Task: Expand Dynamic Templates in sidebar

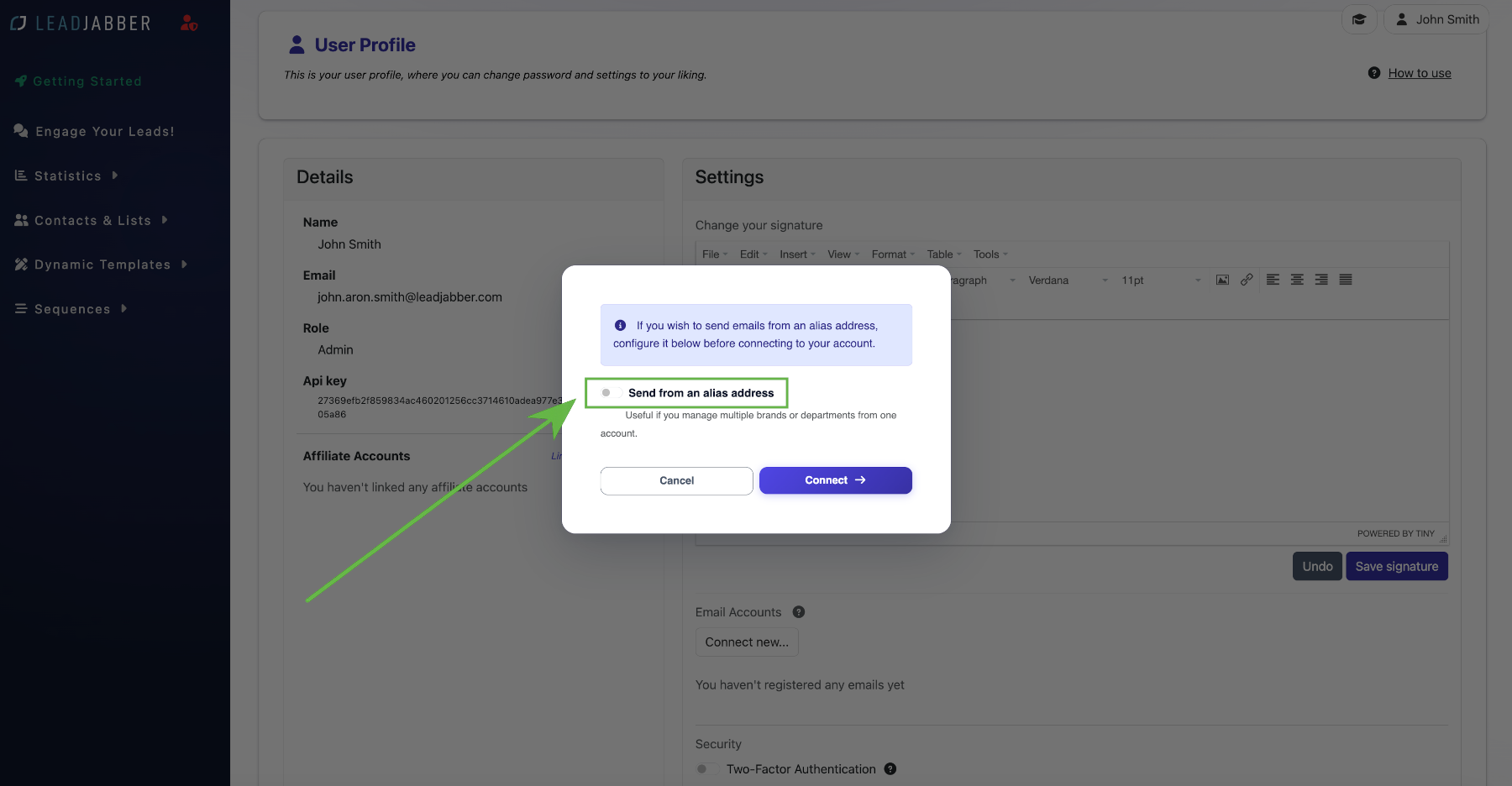Action: click(102, 265)
